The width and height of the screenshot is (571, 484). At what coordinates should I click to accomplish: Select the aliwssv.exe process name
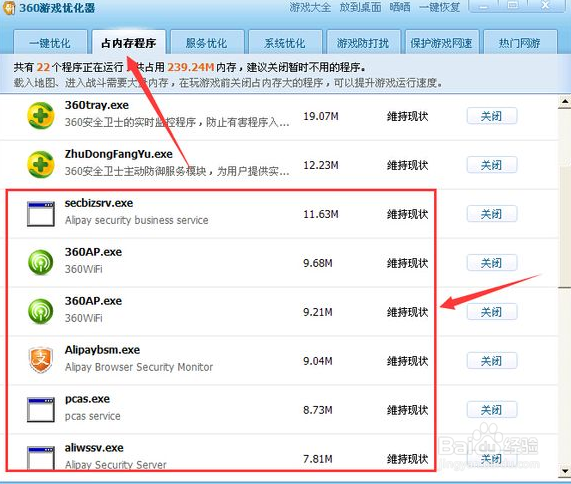pos(94,448)
